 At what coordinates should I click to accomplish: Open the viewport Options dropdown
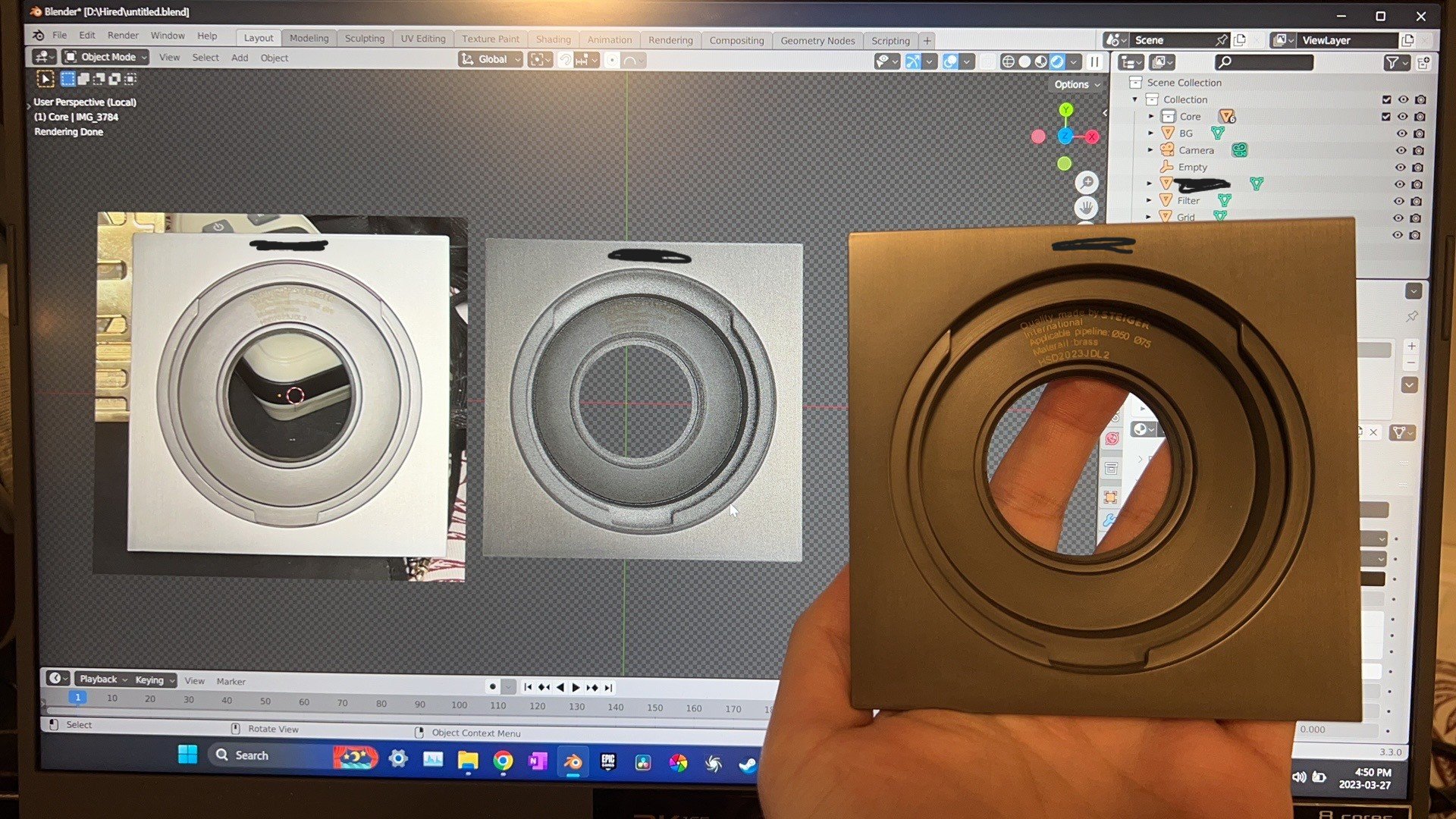pyautogui.click(x=1077, y=84)
